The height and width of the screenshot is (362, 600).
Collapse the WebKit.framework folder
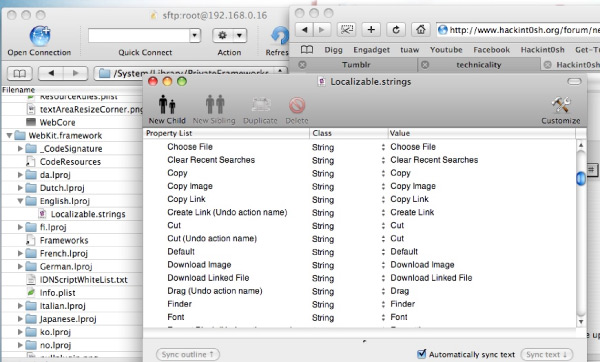pyautogui.click(x=9, y=135)
